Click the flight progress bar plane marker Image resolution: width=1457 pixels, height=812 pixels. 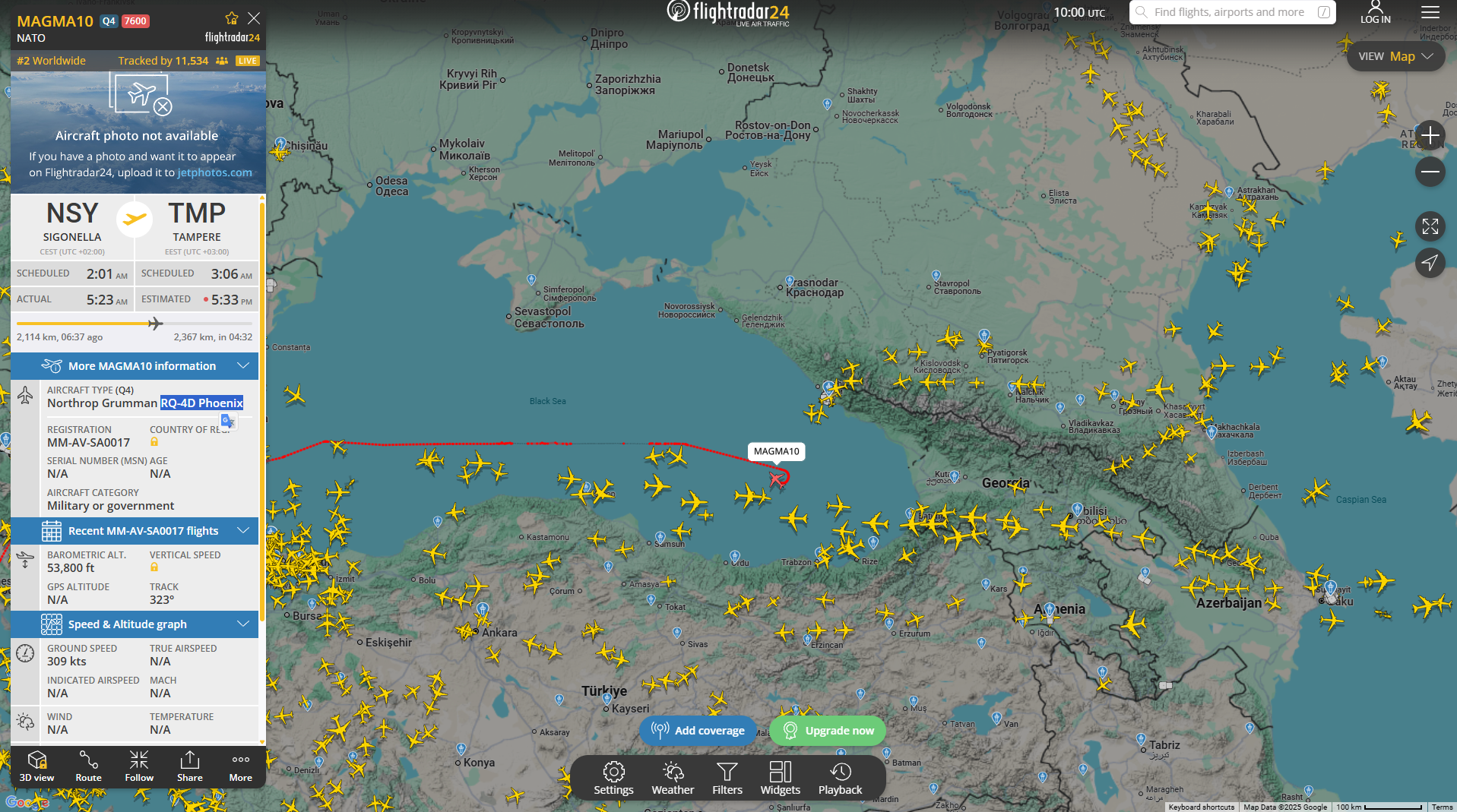(x=155, y=324)
